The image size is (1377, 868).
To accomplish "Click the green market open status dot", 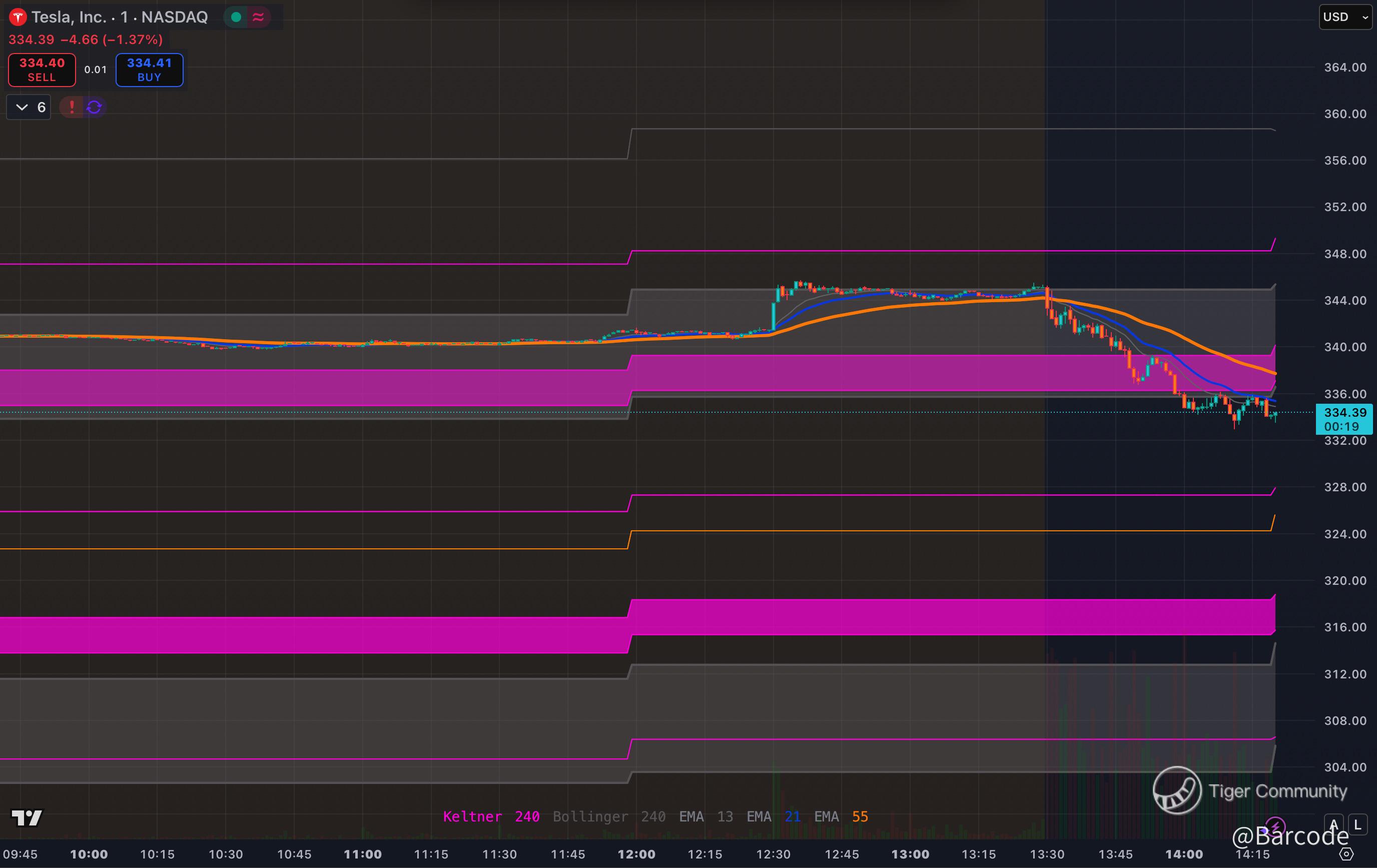I will (236, 17).
